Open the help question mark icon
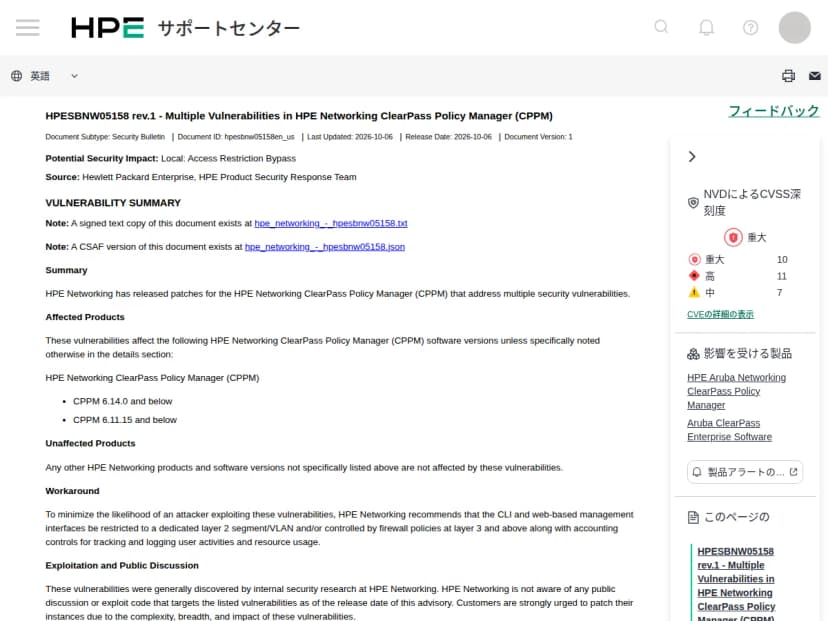This screenshot has width=828, height=621. pyautogui.click(x=750, y=27)
